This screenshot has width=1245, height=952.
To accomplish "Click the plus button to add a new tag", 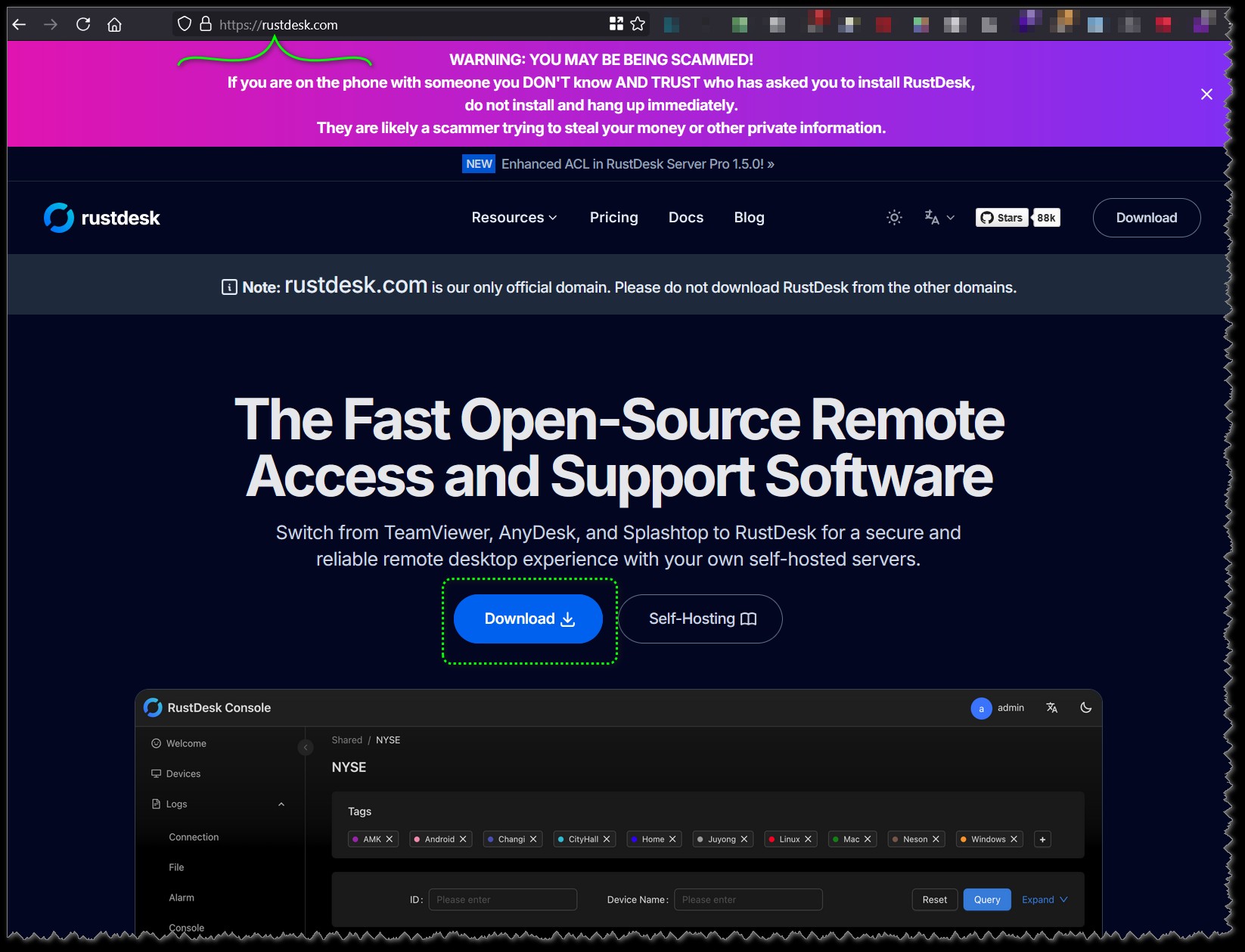I will click(1042, 839).
